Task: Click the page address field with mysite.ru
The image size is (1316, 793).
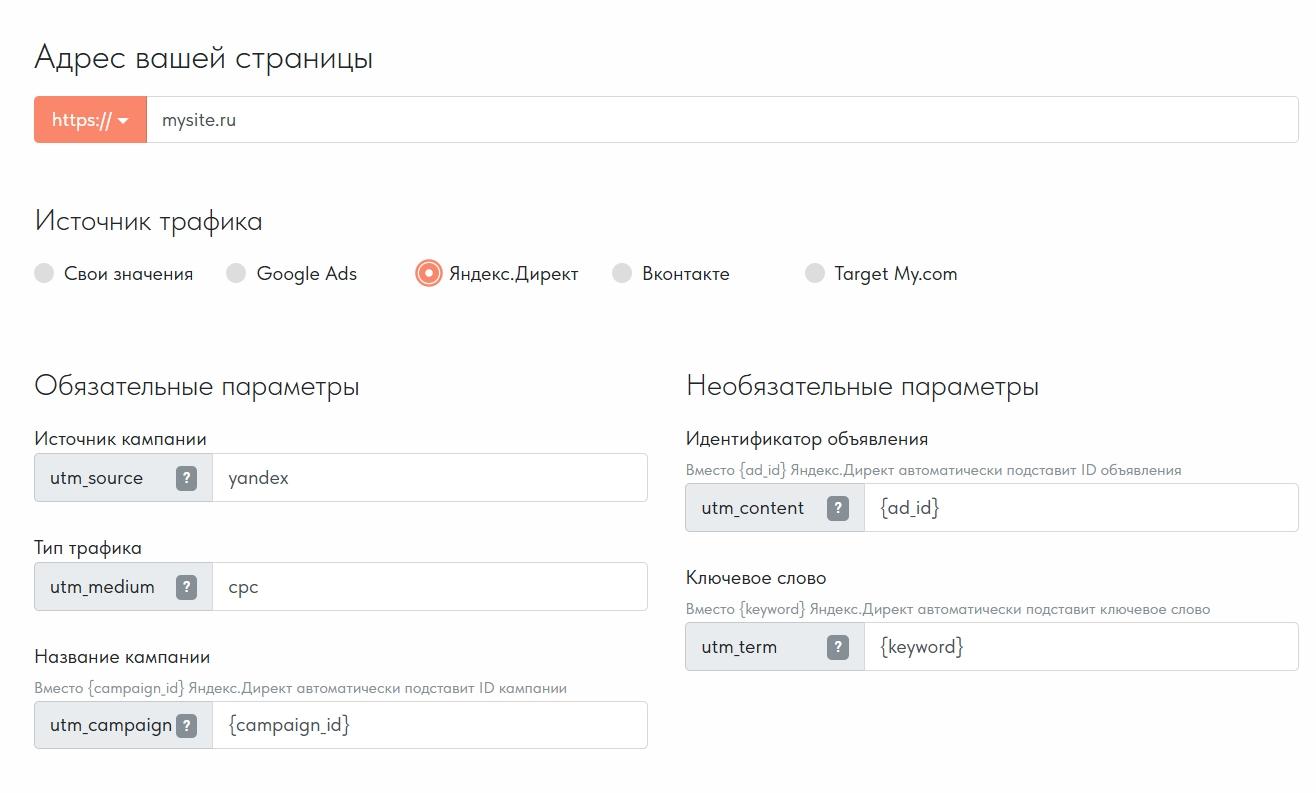Action: pyautogui.click(x=720, y=120)
